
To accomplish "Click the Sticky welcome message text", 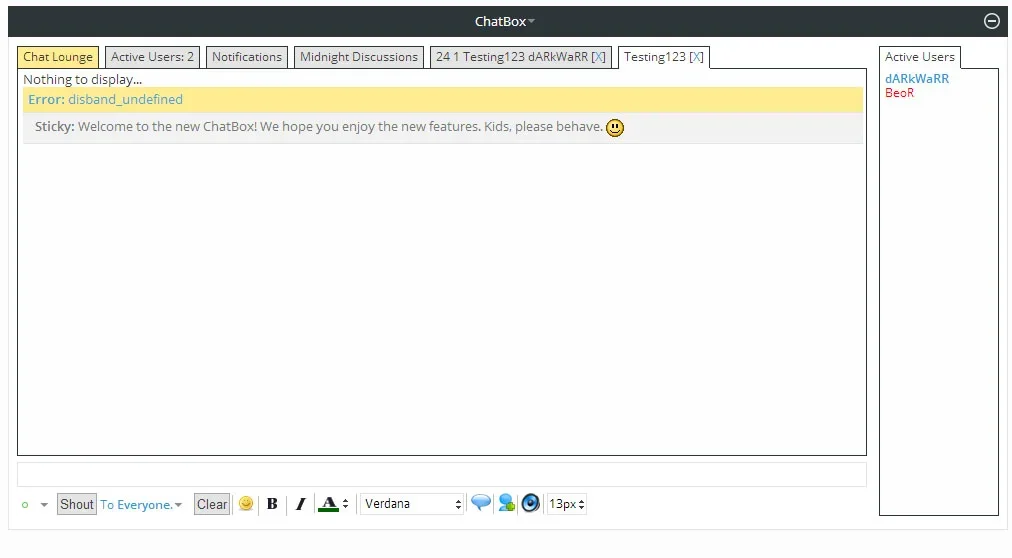I will click(319, 127).
